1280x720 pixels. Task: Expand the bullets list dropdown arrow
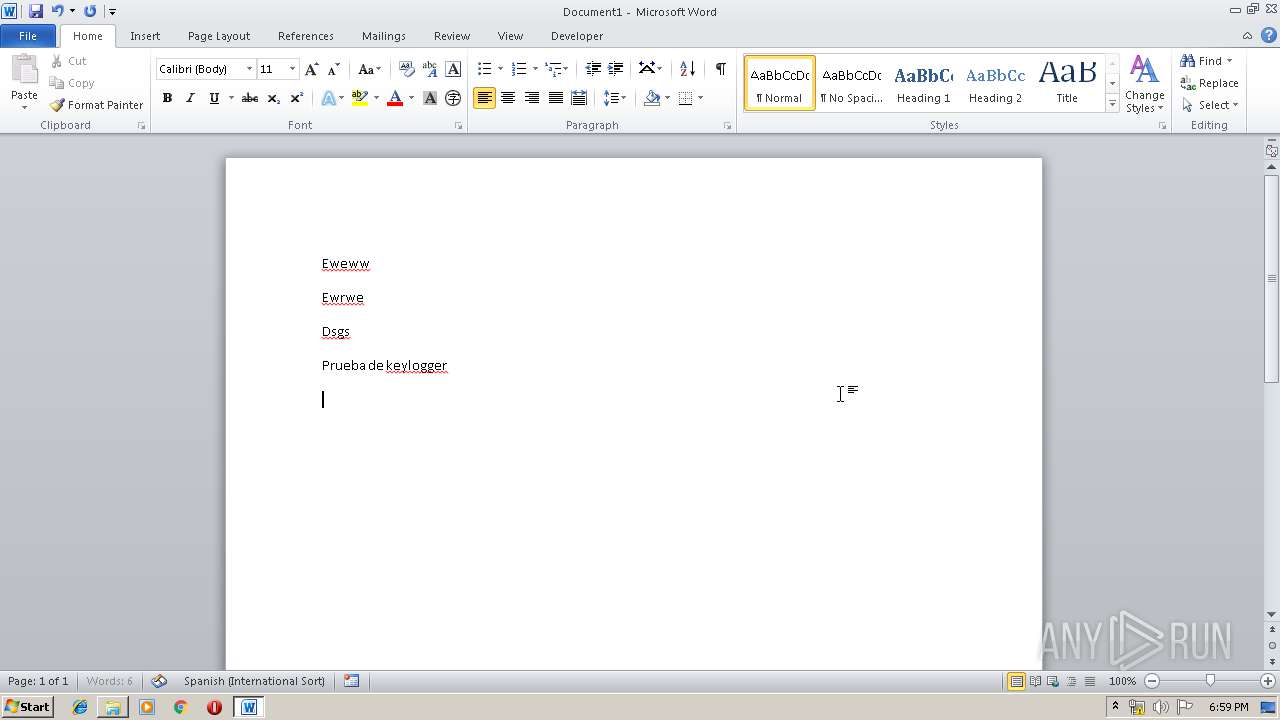point(500,69)
